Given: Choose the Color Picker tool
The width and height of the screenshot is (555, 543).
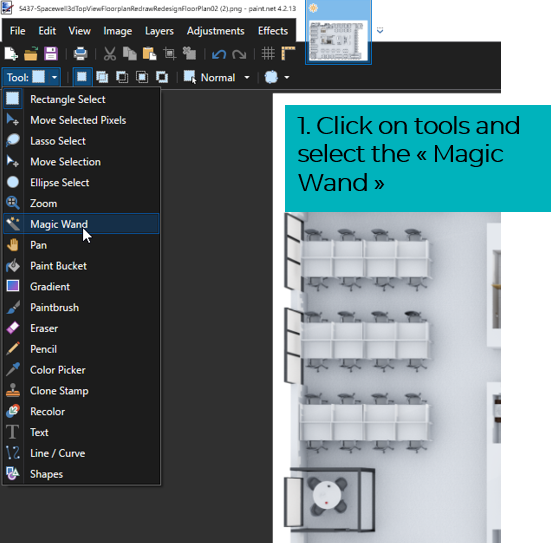Looking at the screenshot, I should tap(81, 370).
